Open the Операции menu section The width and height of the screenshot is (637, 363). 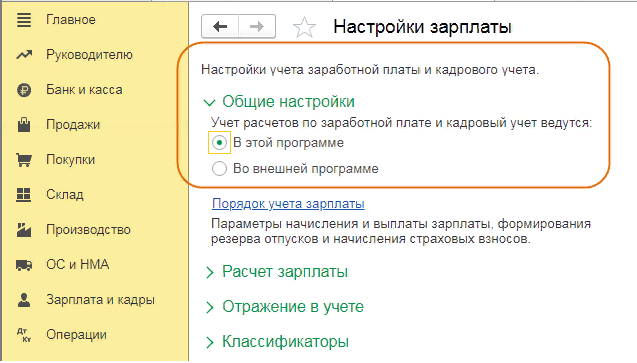tap(76, 335)
